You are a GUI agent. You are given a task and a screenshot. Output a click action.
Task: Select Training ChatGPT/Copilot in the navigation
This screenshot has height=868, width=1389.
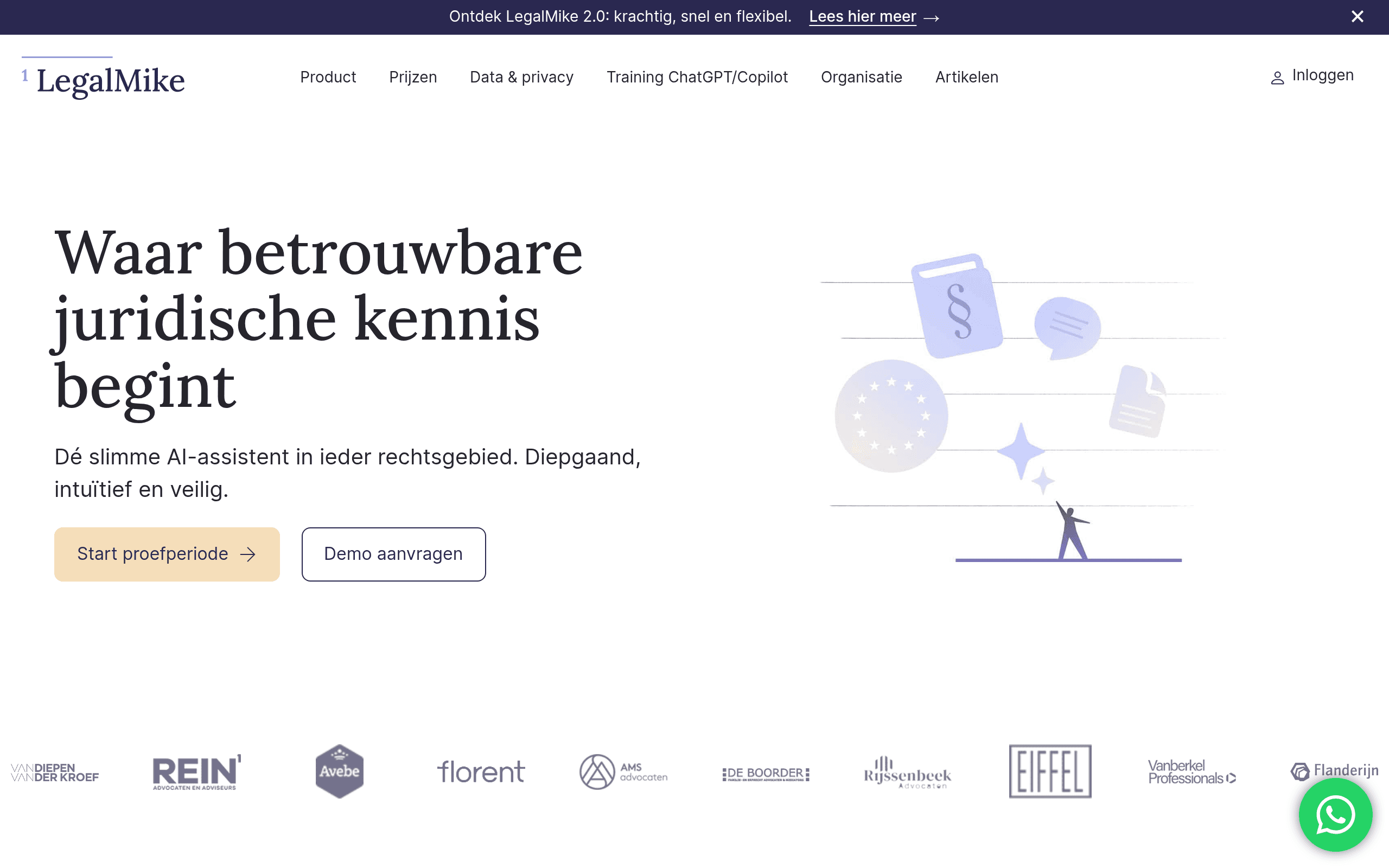point(697,77)
